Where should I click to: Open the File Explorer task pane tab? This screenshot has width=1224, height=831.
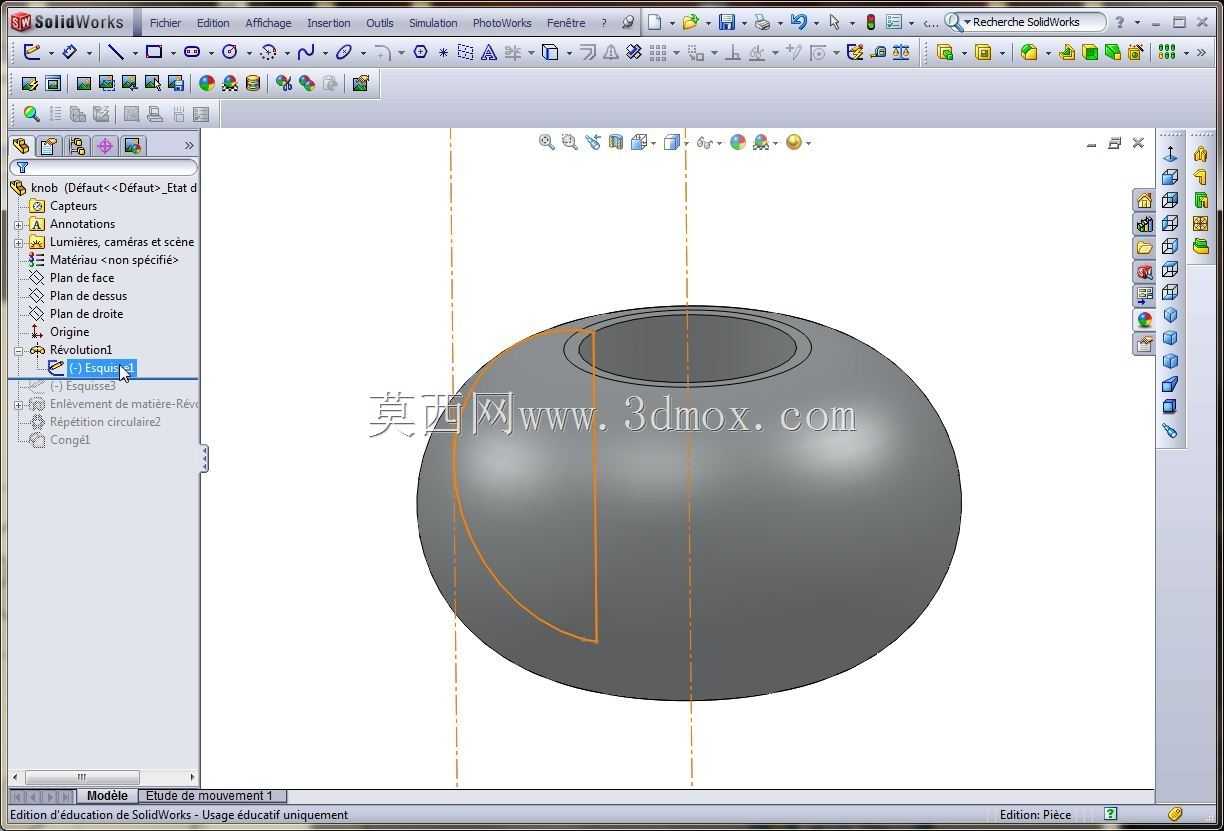pos(1144,248)
